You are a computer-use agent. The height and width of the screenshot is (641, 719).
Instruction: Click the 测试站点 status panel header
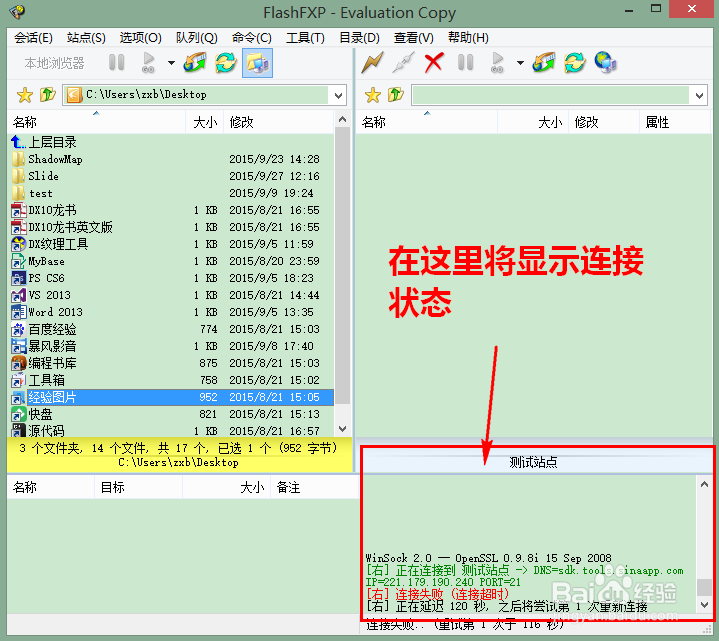tap(534, 462)
